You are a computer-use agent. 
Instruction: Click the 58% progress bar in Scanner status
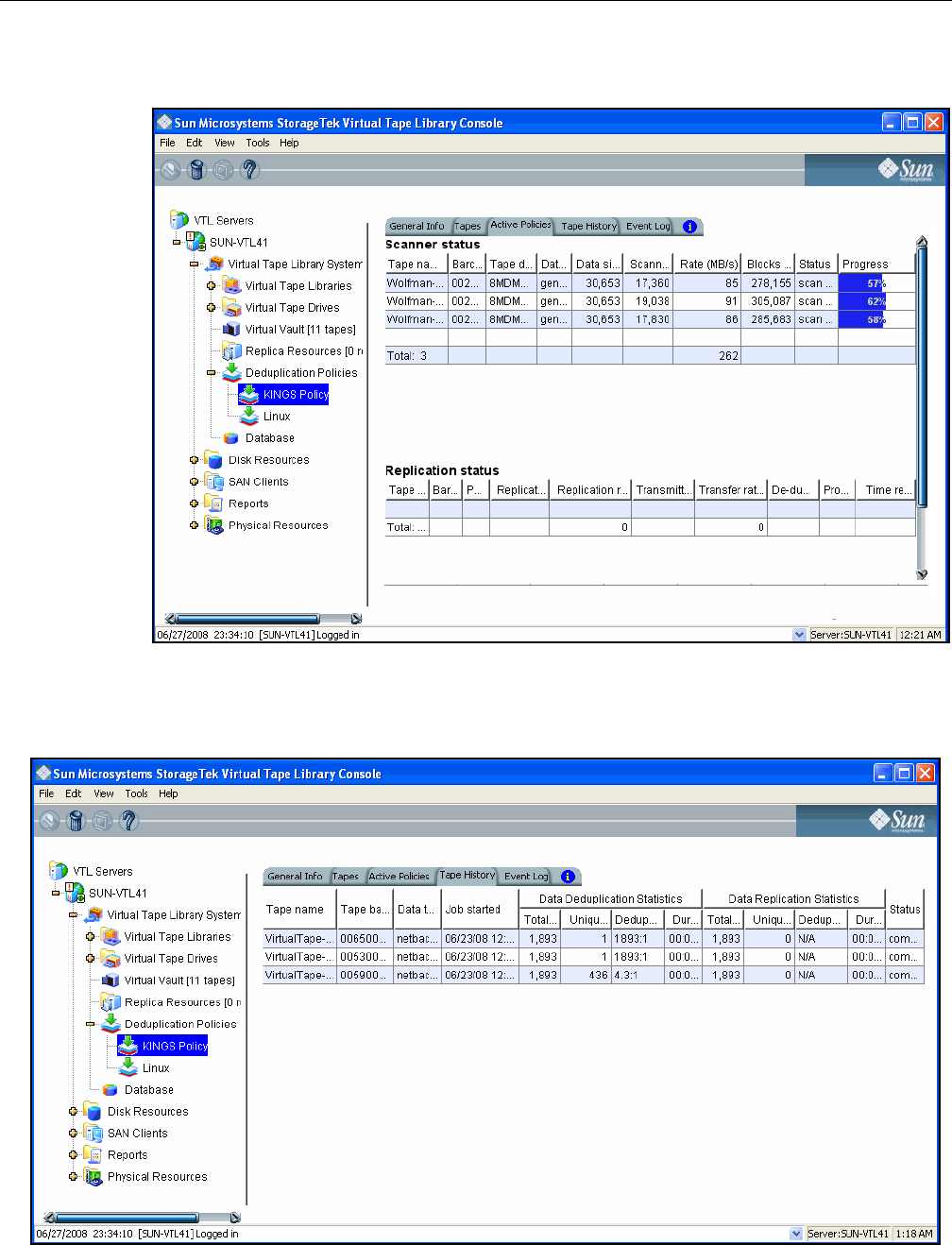point(876,319)
